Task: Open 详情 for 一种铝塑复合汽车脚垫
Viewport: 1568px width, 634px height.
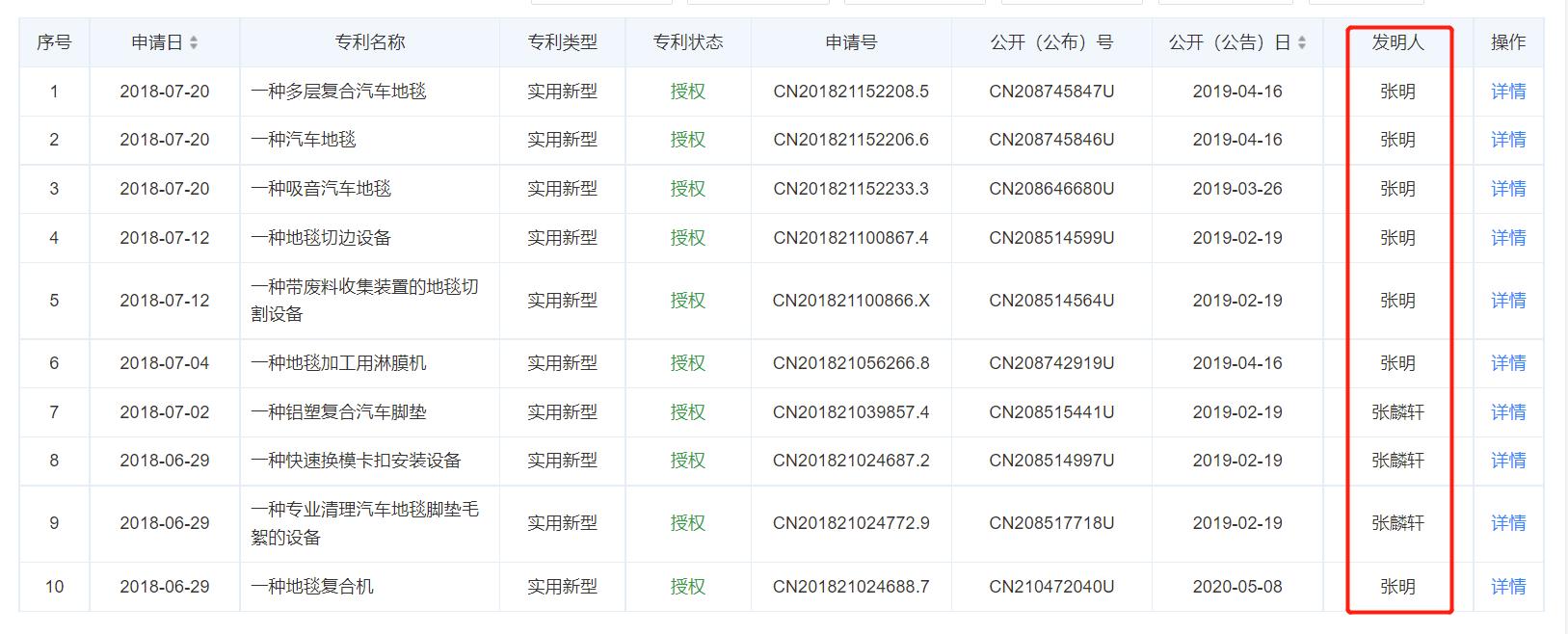Action: tap(1508, 412)
